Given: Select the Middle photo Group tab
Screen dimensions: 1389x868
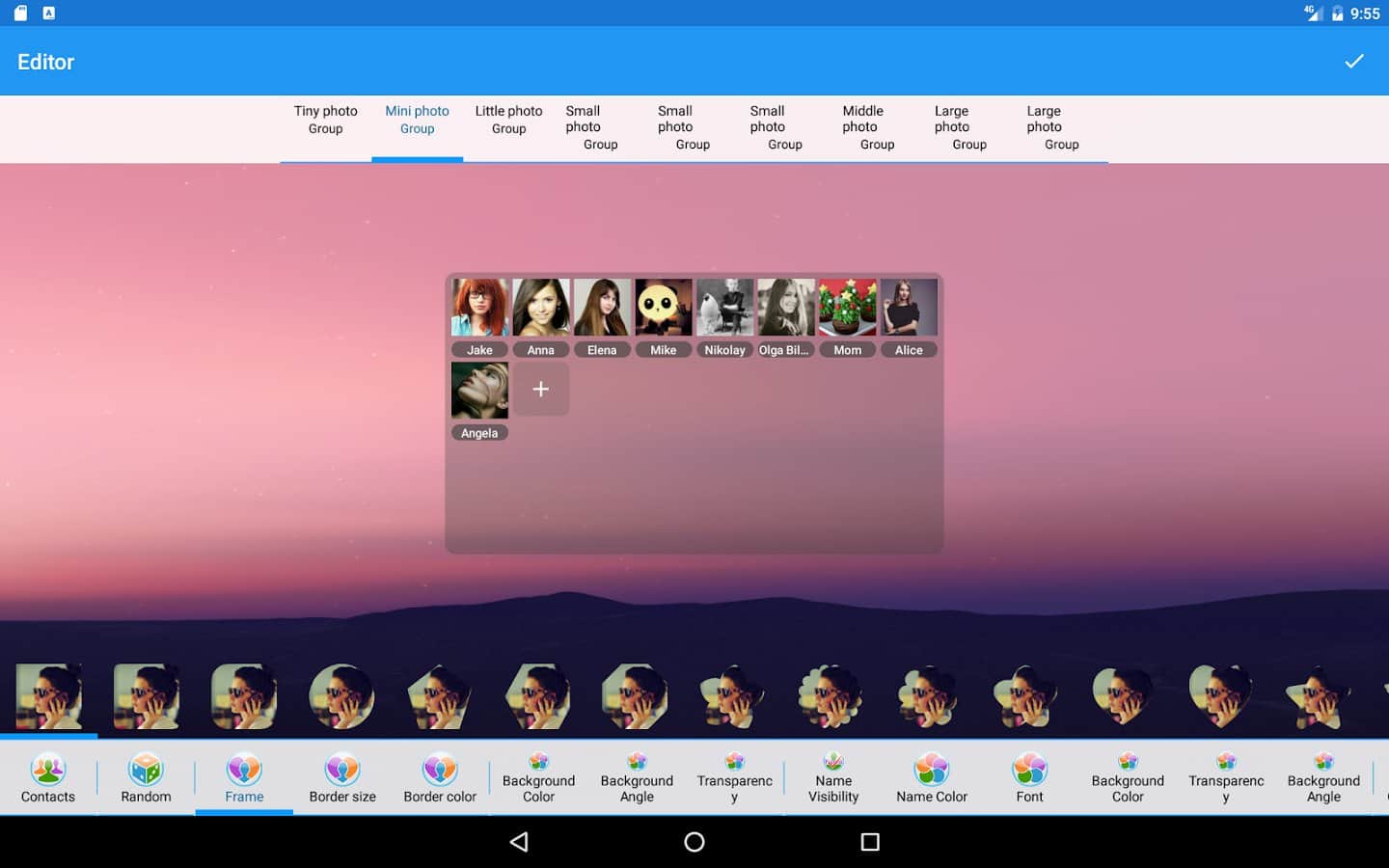Looking at the screenshot, I should coord(868,127).
